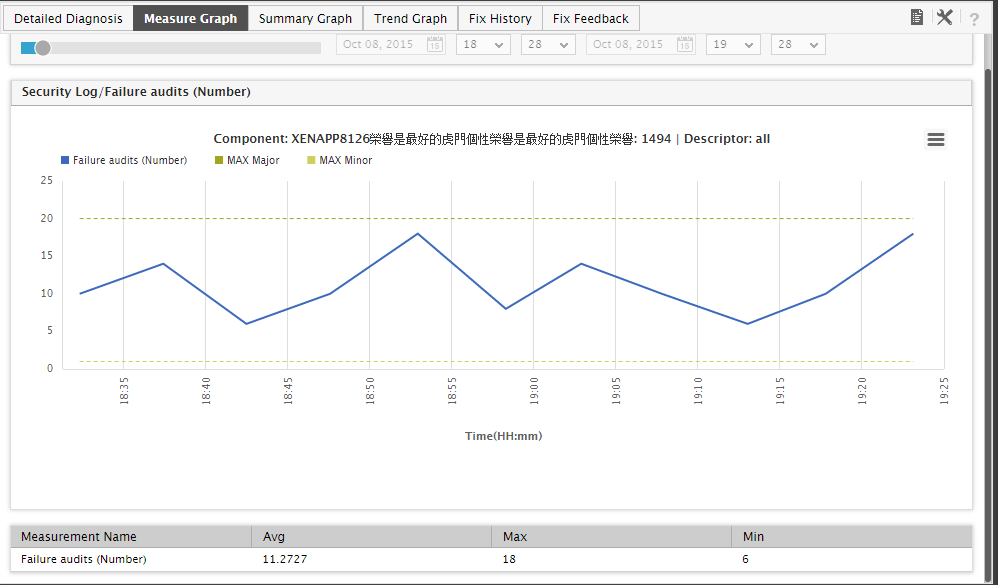Expand the end minute dropdown next to 19
This screenshot has width=998, height=585.
(x=798, y=45)
